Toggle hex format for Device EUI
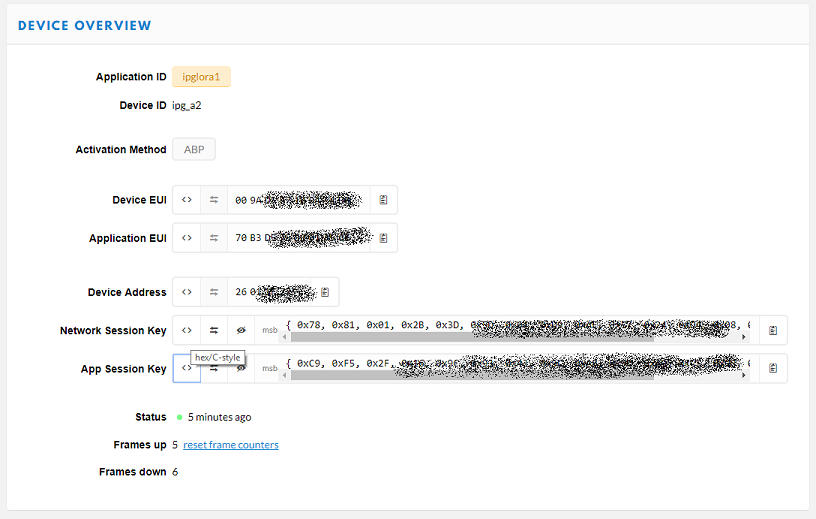 (187, 200)
